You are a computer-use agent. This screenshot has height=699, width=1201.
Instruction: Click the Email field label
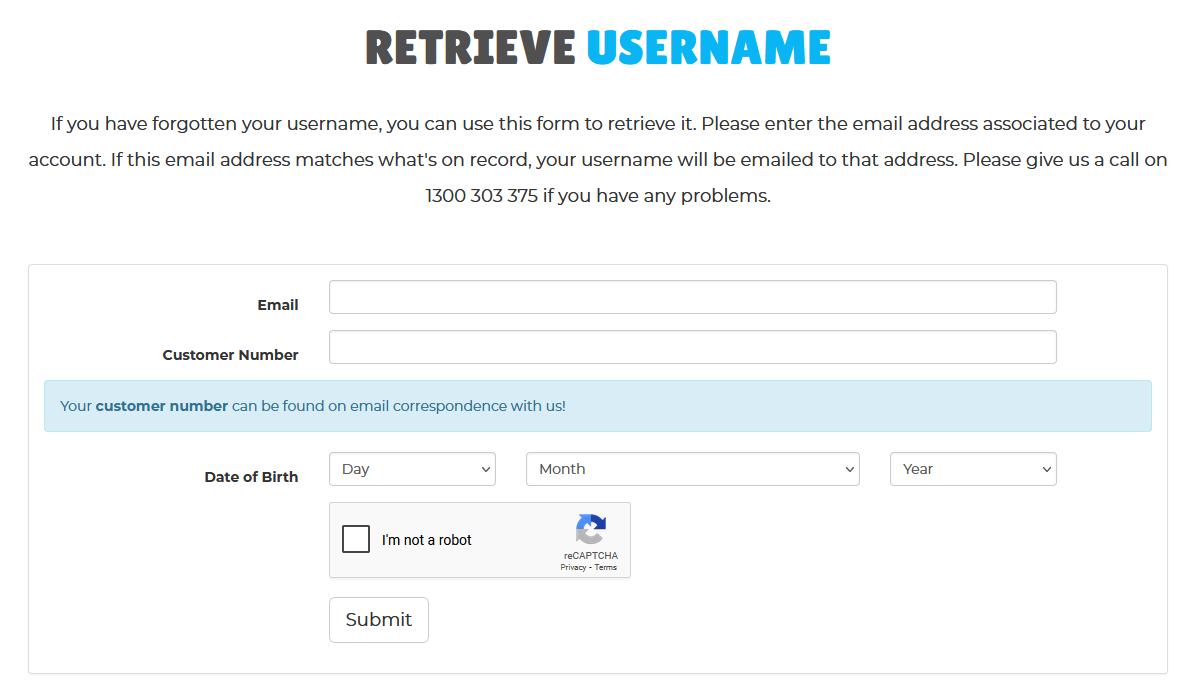tap(278, 305)
